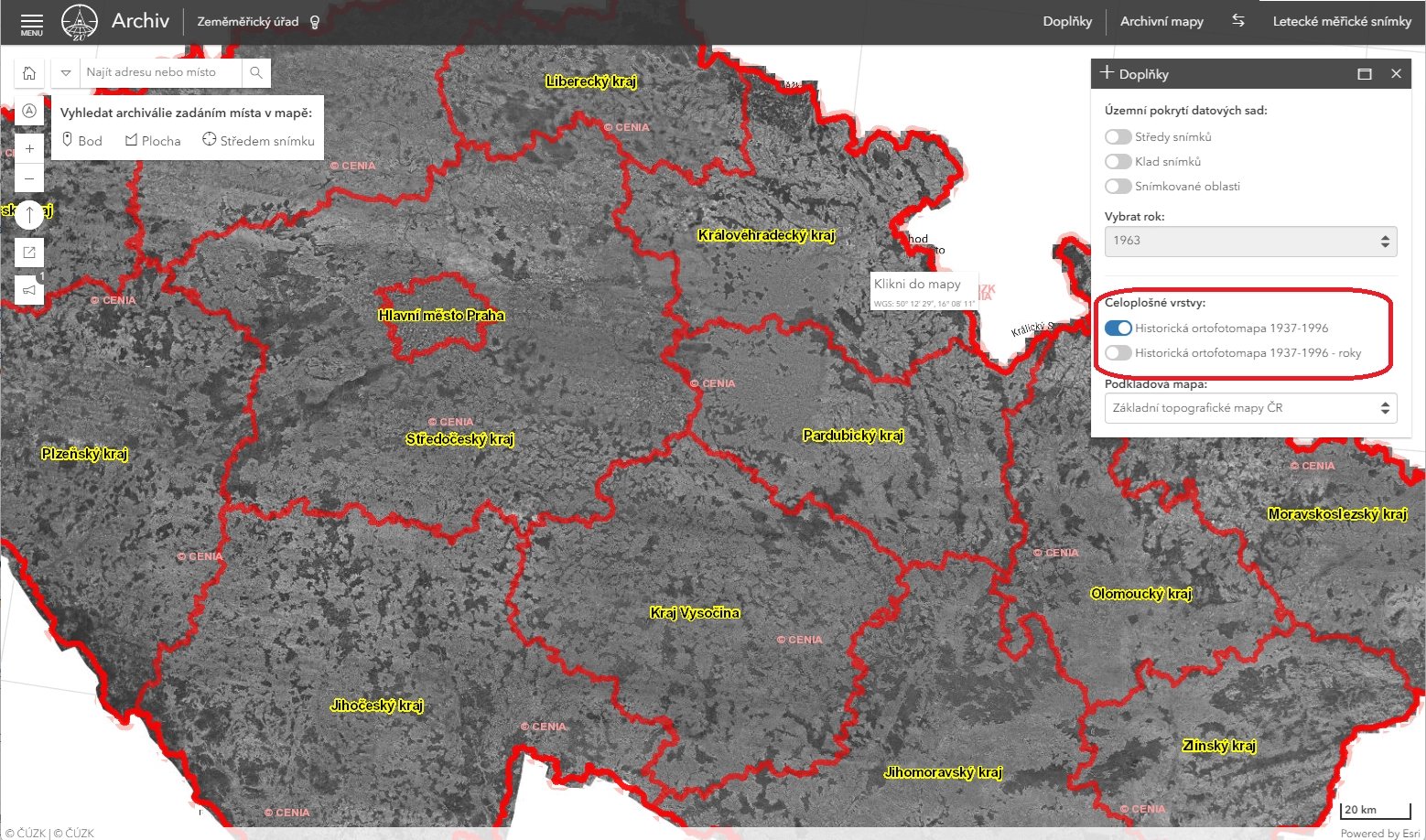Zoom in with the plus button
The width and height of the screenshot is (1426, 840).
(x=29, y=148)
